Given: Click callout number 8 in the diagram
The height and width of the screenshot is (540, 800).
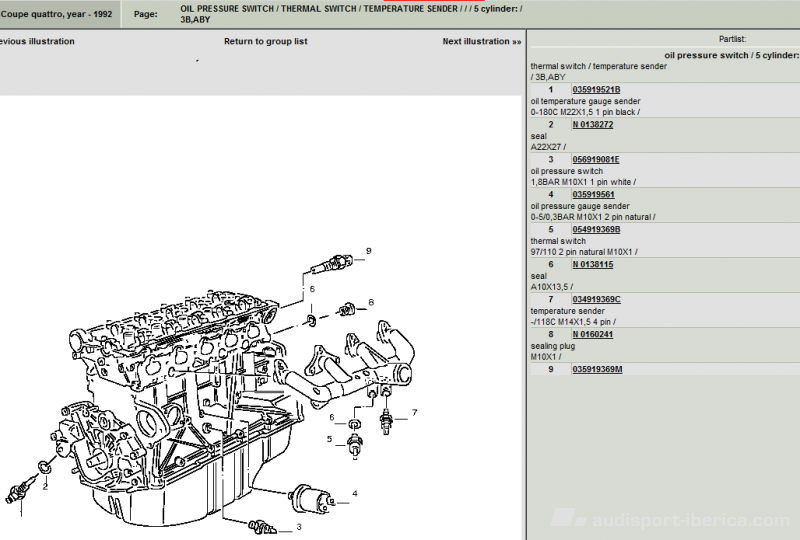Looking at the screenshot, I should [x=371, y=302].
